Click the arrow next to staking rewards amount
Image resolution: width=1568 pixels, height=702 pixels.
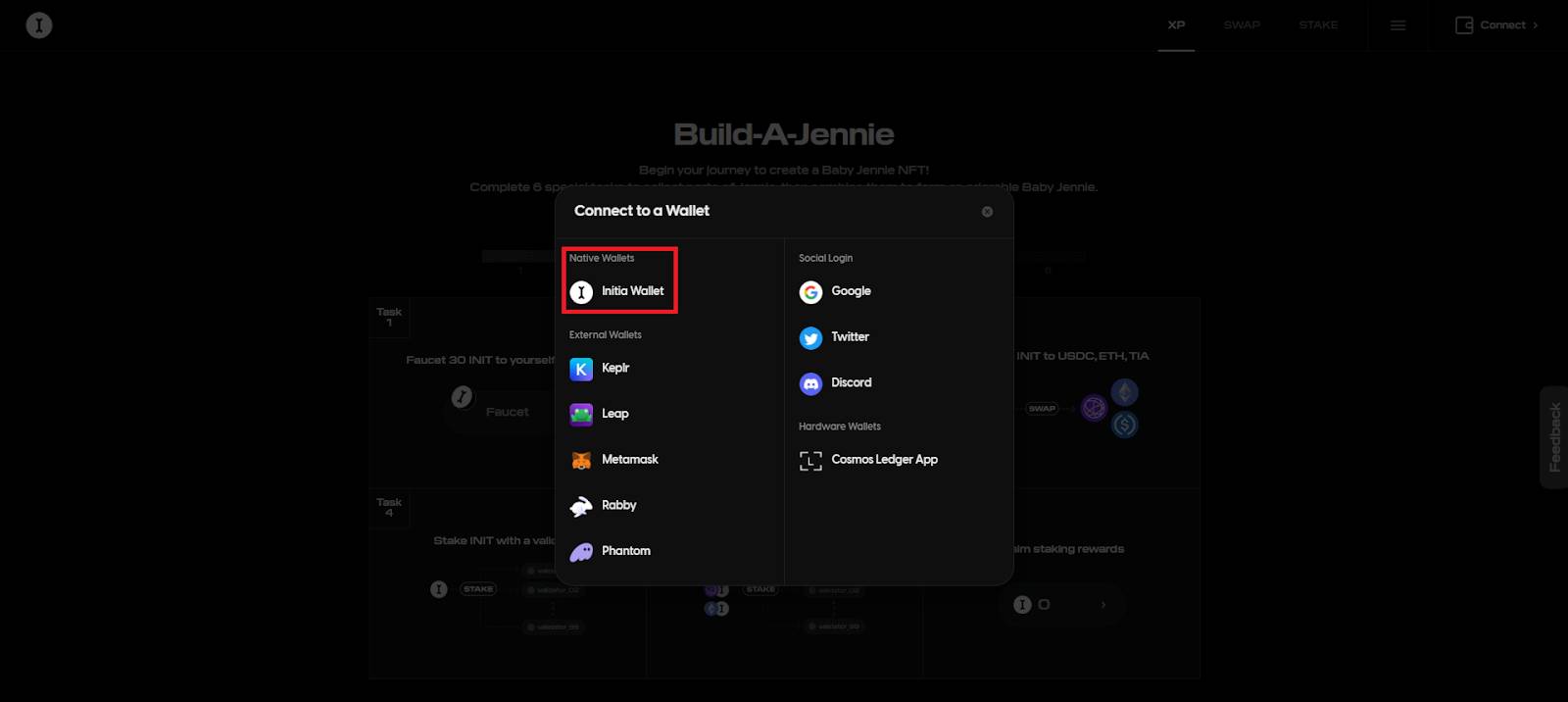coord(1103,605)
